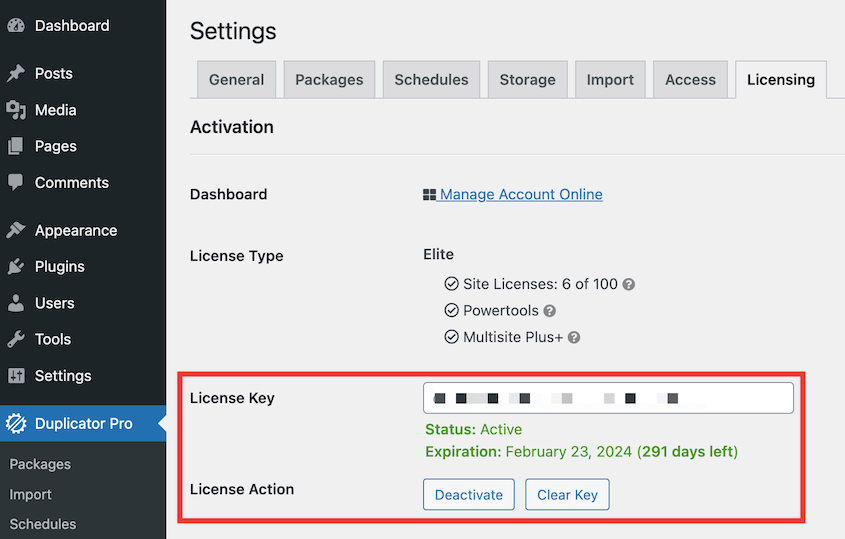Click help icon next to Powertools
This screenshot has height=539, width=845.
[549, 311]
